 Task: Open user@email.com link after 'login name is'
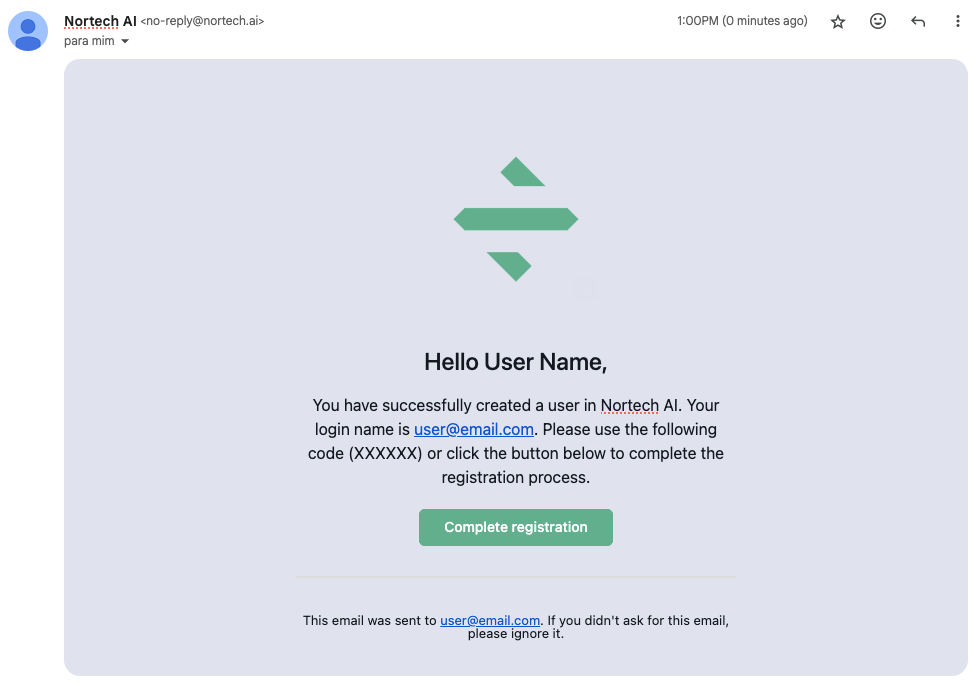(x=474, y=429)
